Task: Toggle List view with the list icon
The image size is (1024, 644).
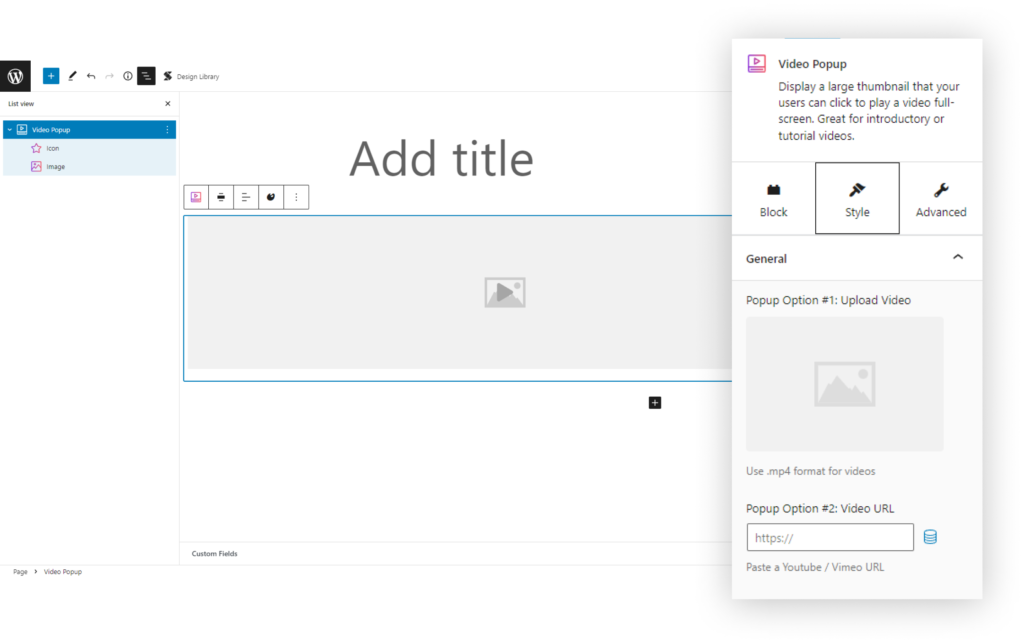Action: 146,76
